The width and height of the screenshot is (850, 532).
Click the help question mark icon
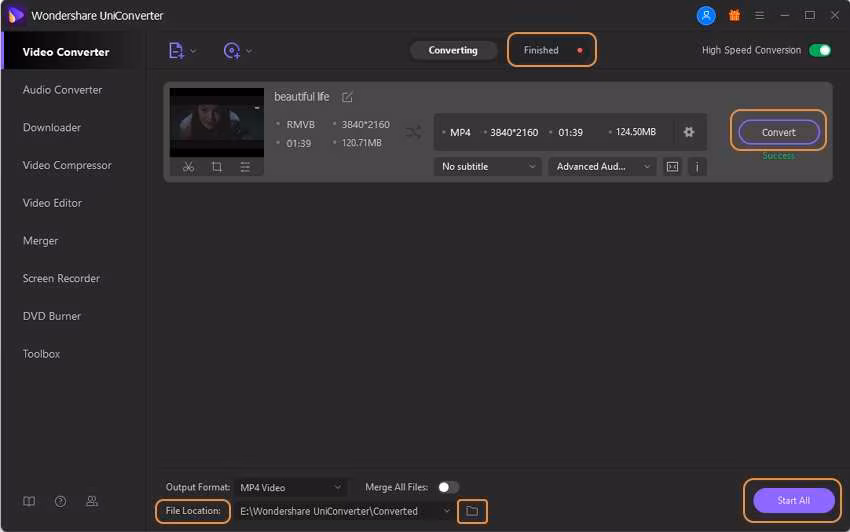click(61, 502)
